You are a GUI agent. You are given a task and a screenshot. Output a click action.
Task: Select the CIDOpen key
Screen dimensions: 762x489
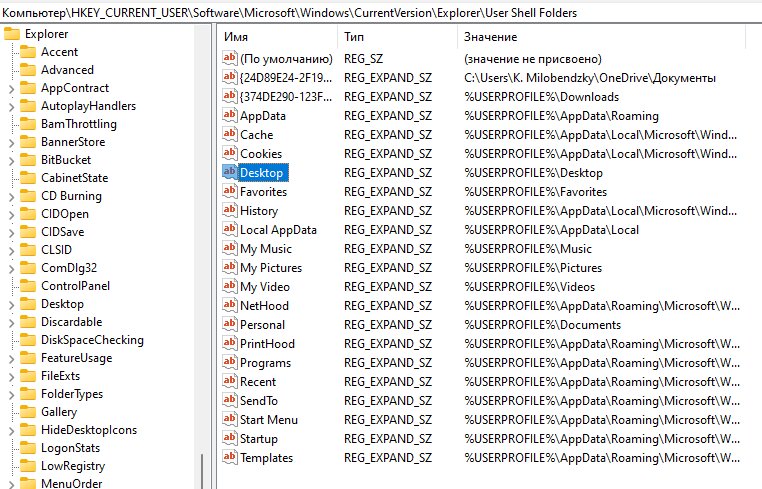[65, 214]
